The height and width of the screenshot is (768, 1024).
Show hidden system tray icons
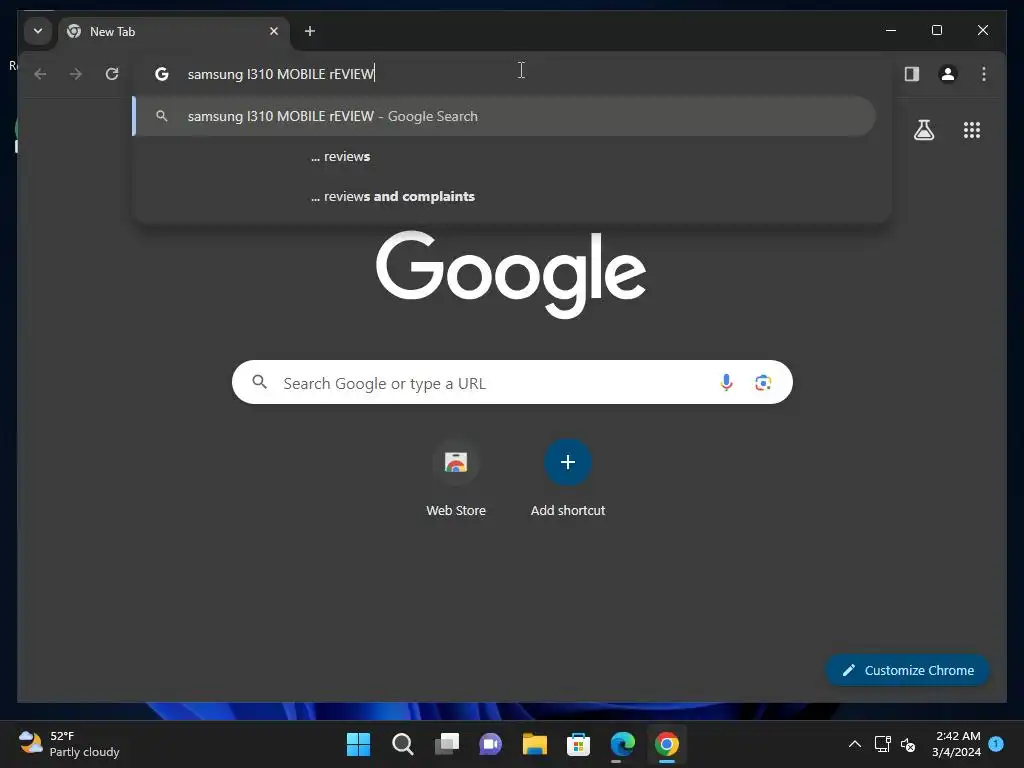(x=854, y=744)
